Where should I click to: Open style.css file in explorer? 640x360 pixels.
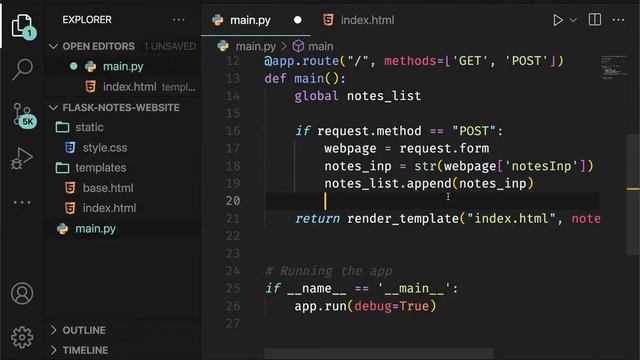pyautogui.click(x=122, y=147)
